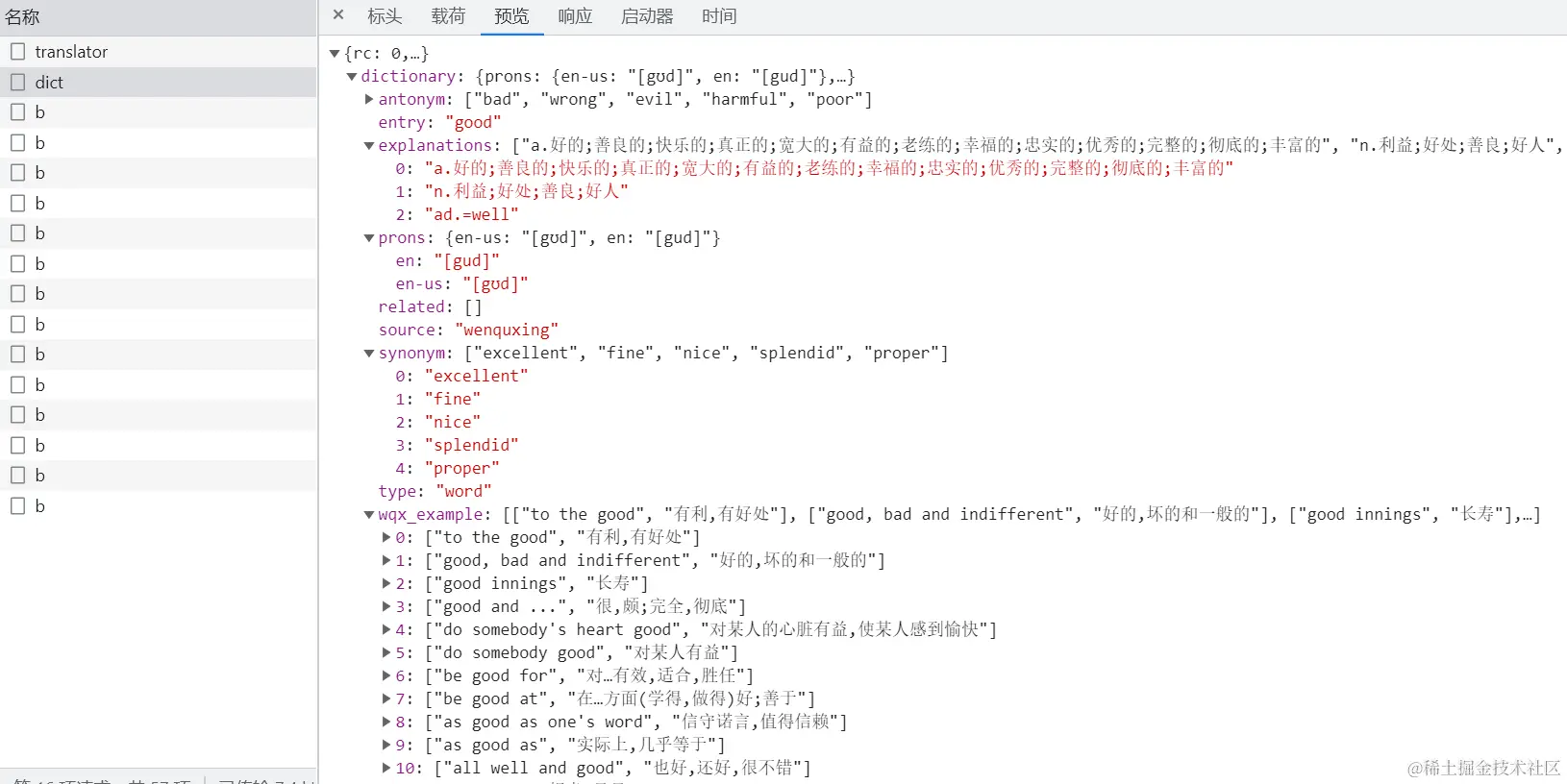1567x784 pixels.
Task: Expand item 6 "be good for"
Action: click(386, 676)
